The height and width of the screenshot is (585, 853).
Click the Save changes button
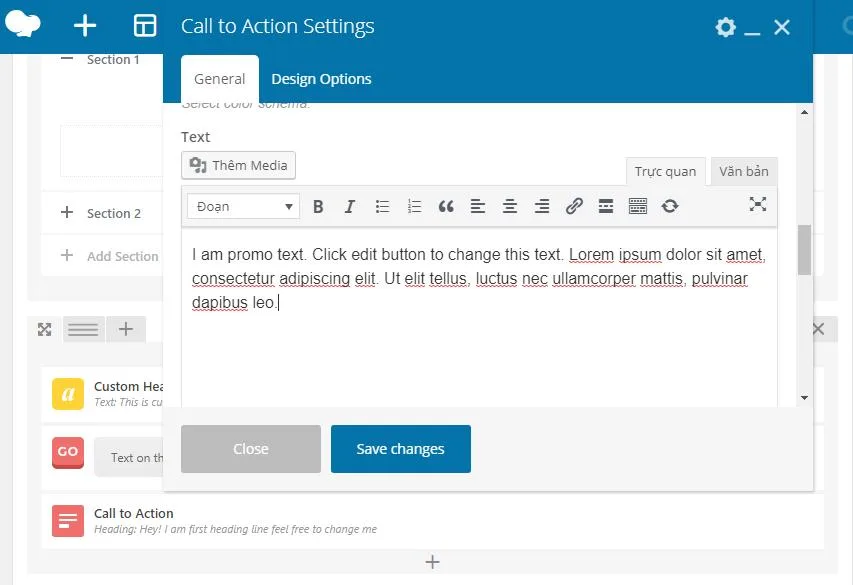pyautogui.click(x=400, y=449)
